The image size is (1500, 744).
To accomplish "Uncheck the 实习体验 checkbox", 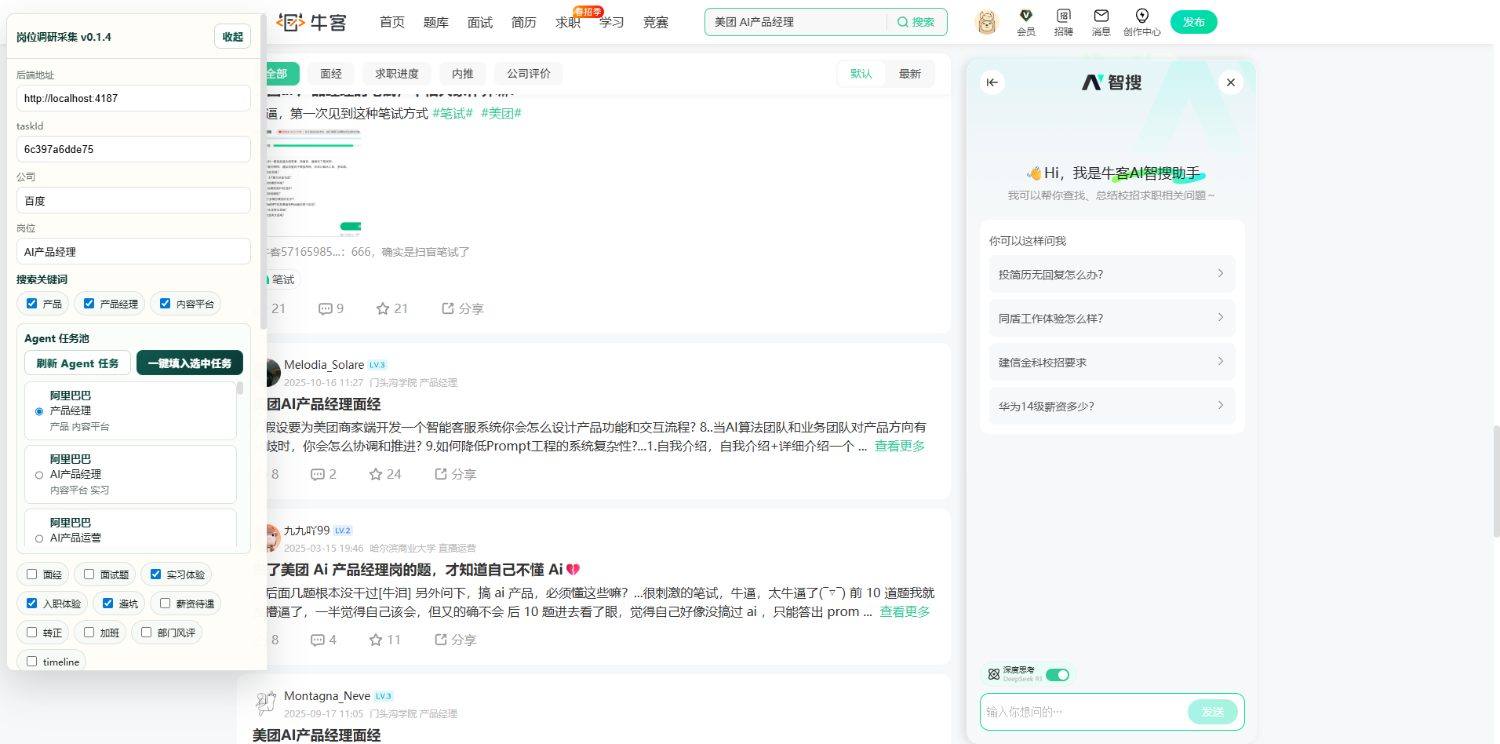I will pyautogui.click(x=155, y=575).
